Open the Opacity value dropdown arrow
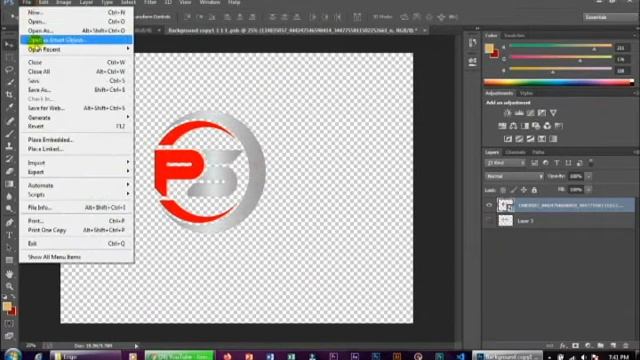Image resolution: width=640 pixels, height=360 pixels. [x=589, y=176]
